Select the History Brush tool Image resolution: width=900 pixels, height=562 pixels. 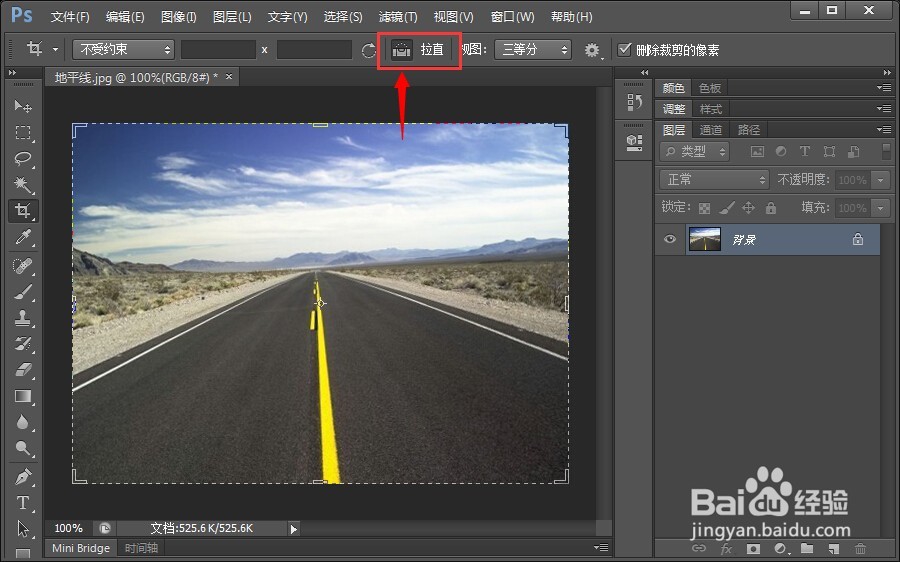coord(23,344)
